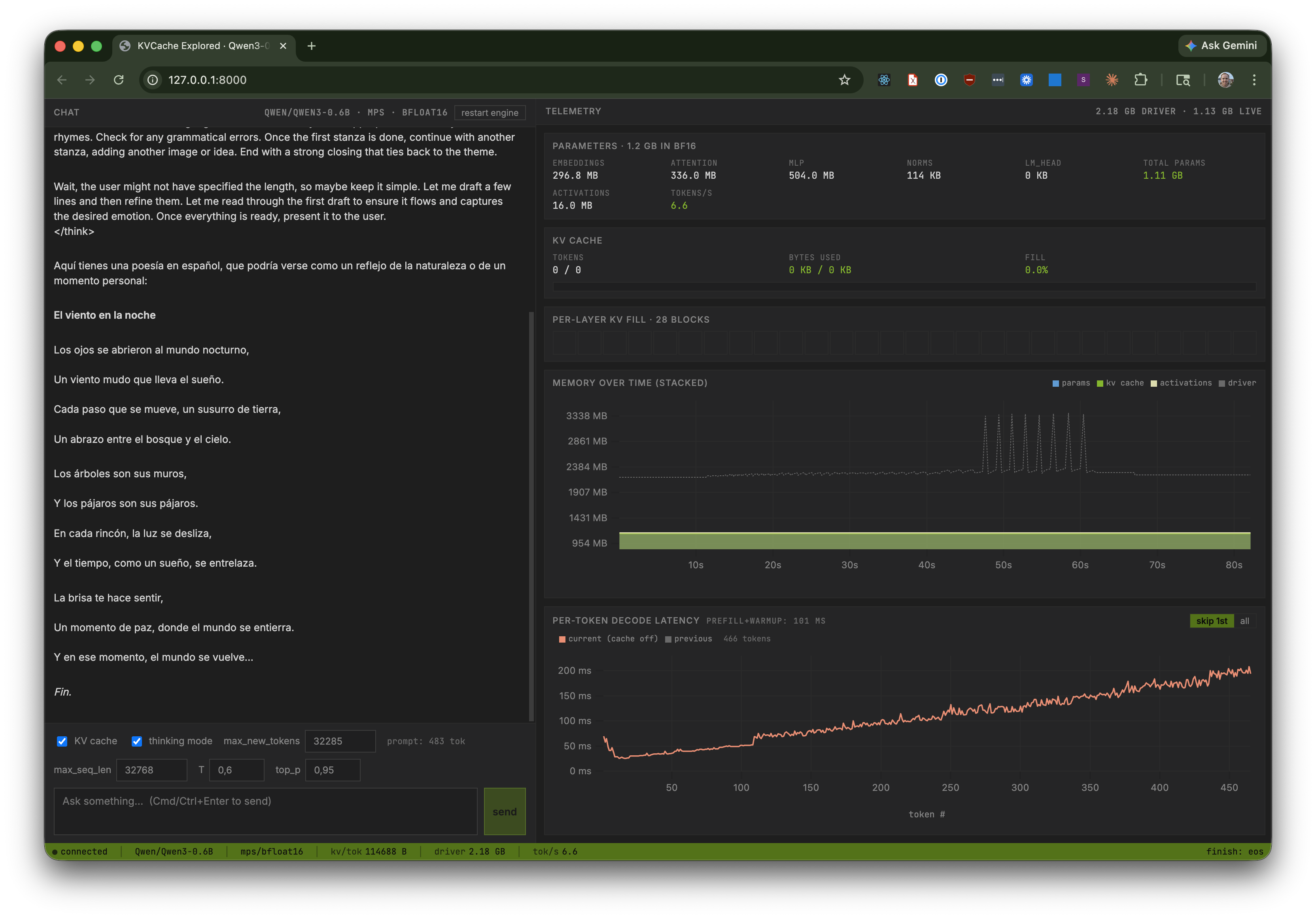Disable the KV cache checkbox
The width and height of the screenshot is (1316, 919).
(x=62, y=741)
